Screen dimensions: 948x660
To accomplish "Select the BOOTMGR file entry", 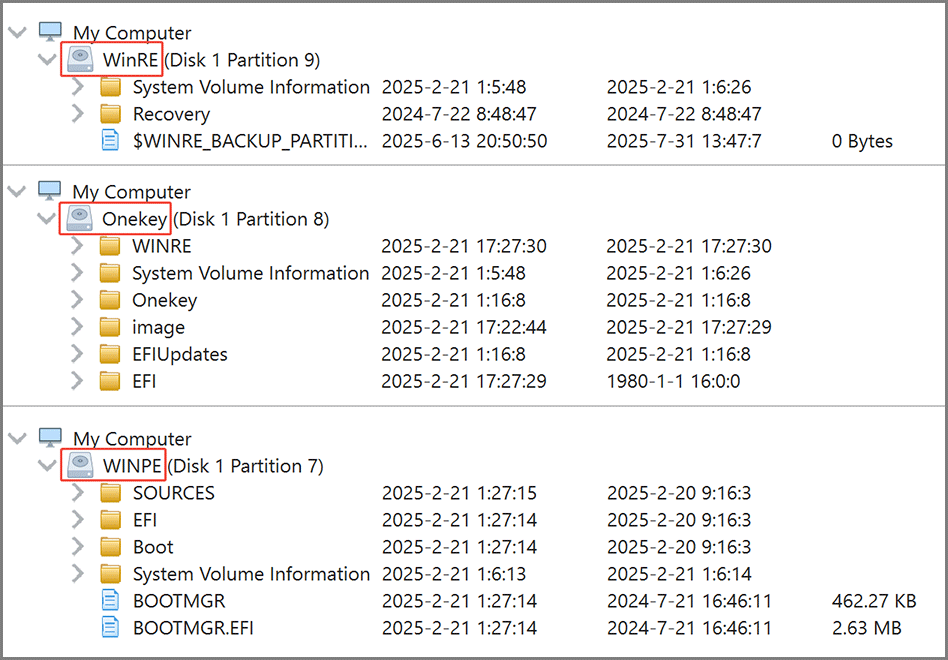I will coord(179,601).
